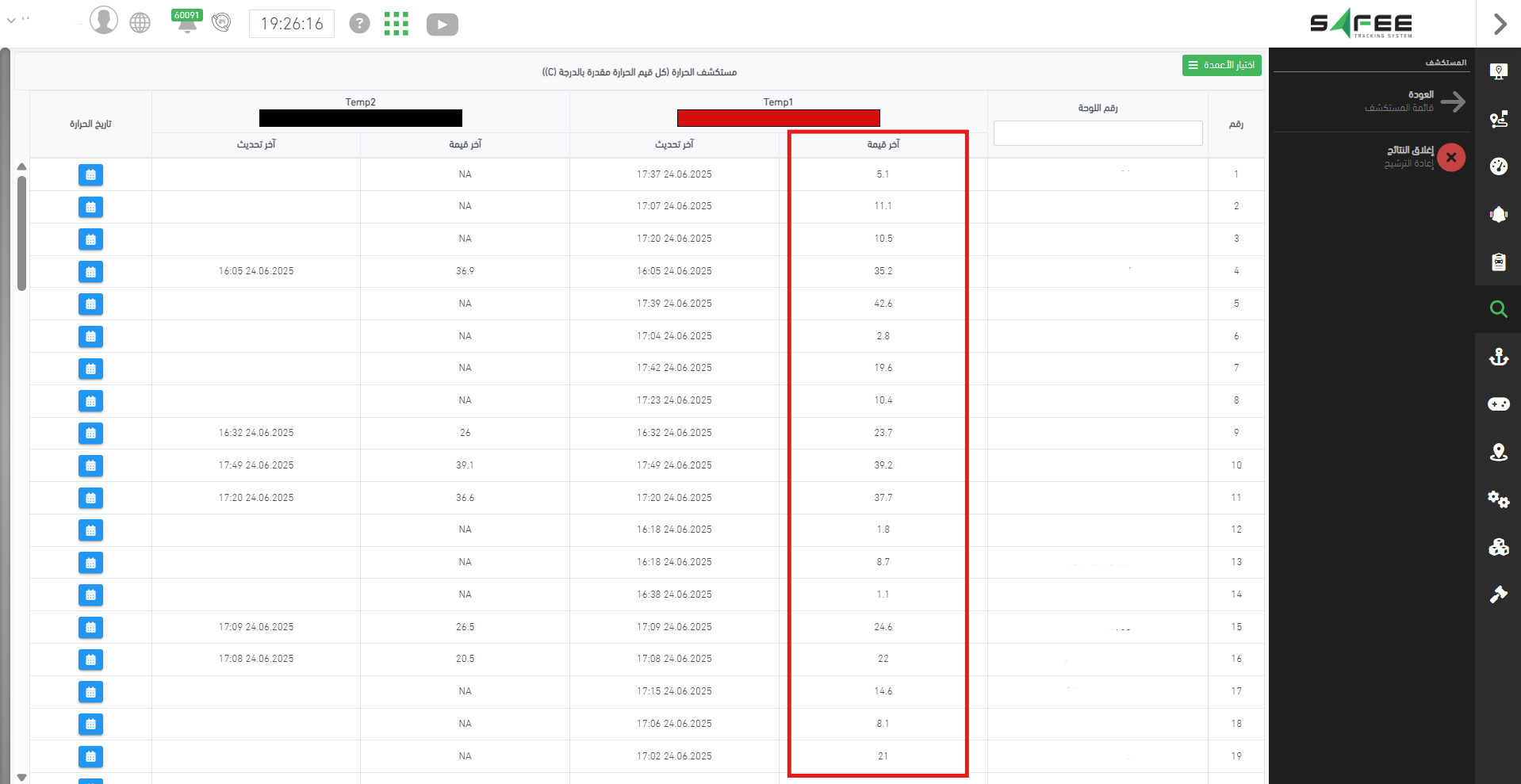1521x784 pixels.
Task: Play the video tutorial button
Action: click(442, 25)
